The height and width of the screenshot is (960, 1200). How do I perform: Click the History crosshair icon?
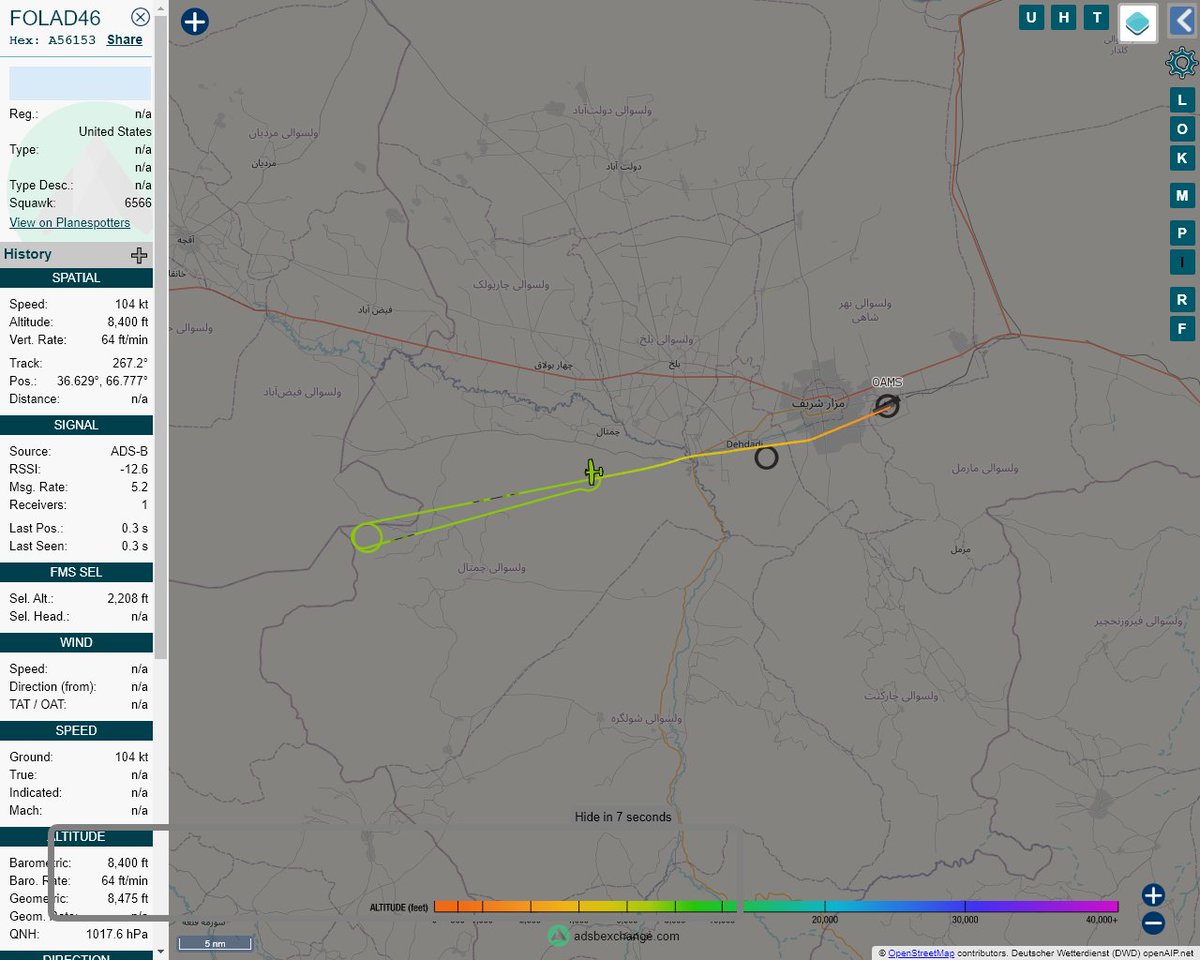pyautogui.click(x=138, y=254)
